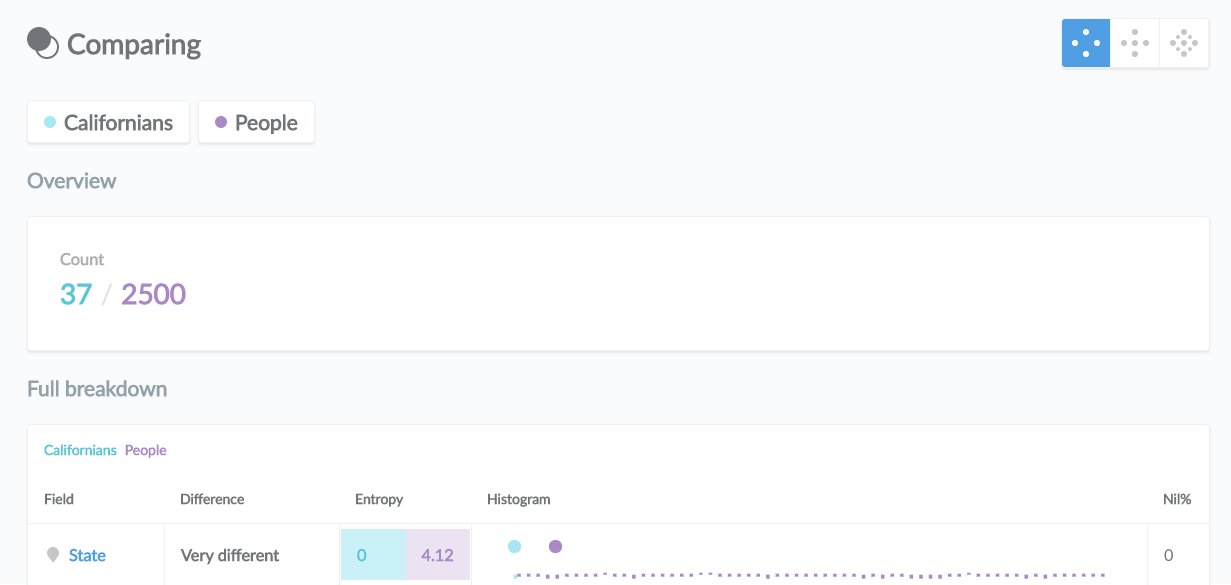Viewport: 1231px width, 585px height.
Task: Click the Difference column header
Action: 212,499
